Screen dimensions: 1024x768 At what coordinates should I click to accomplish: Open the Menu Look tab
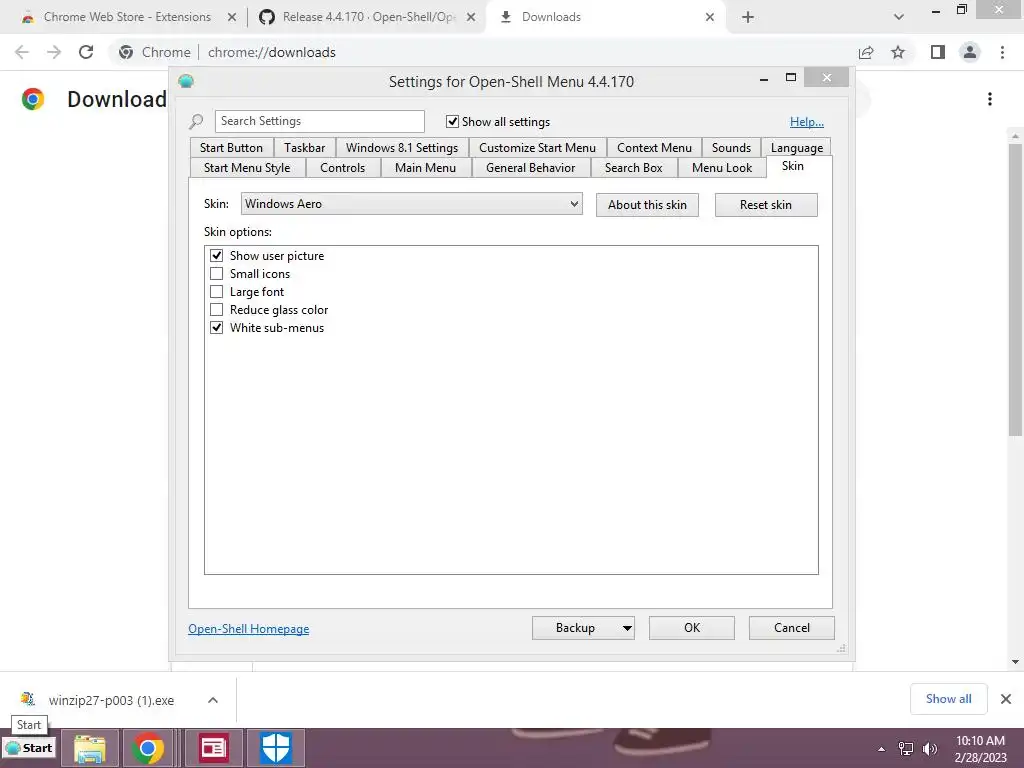[x=722, y=168]
